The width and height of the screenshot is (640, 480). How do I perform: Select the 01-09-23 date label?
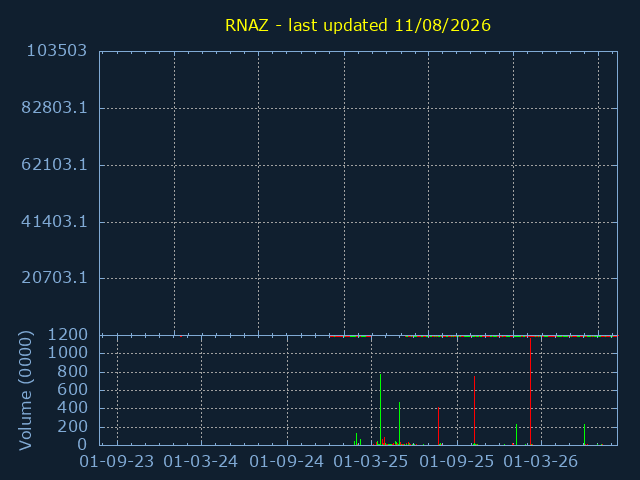pyautogui.click(x=117, y=462)
